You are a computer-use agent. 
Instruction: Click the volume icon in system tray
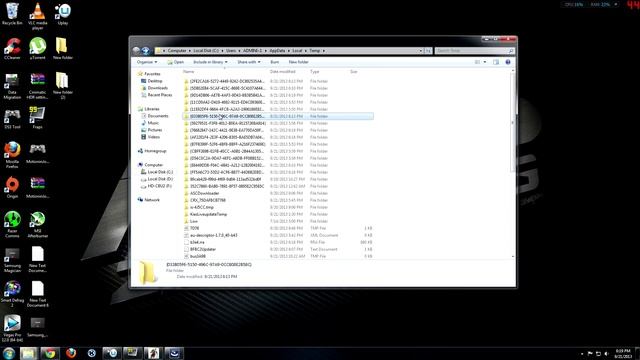pos(606,353)
